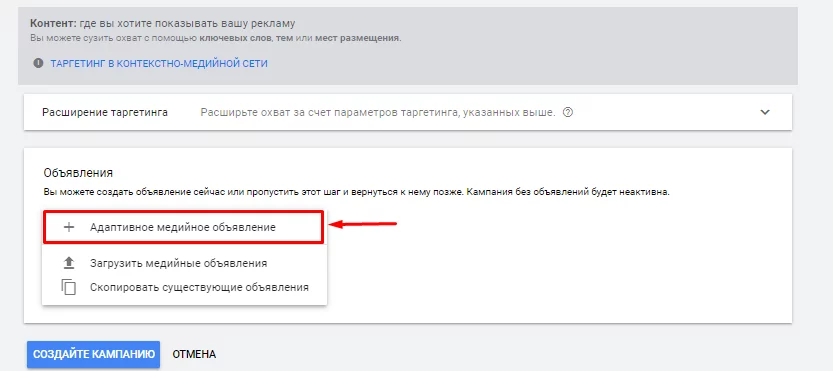This screenshot has width=833, height=371.
Task: Click the ОТМЕНА button
Action: pyautogui.click(x=194, y=355)
